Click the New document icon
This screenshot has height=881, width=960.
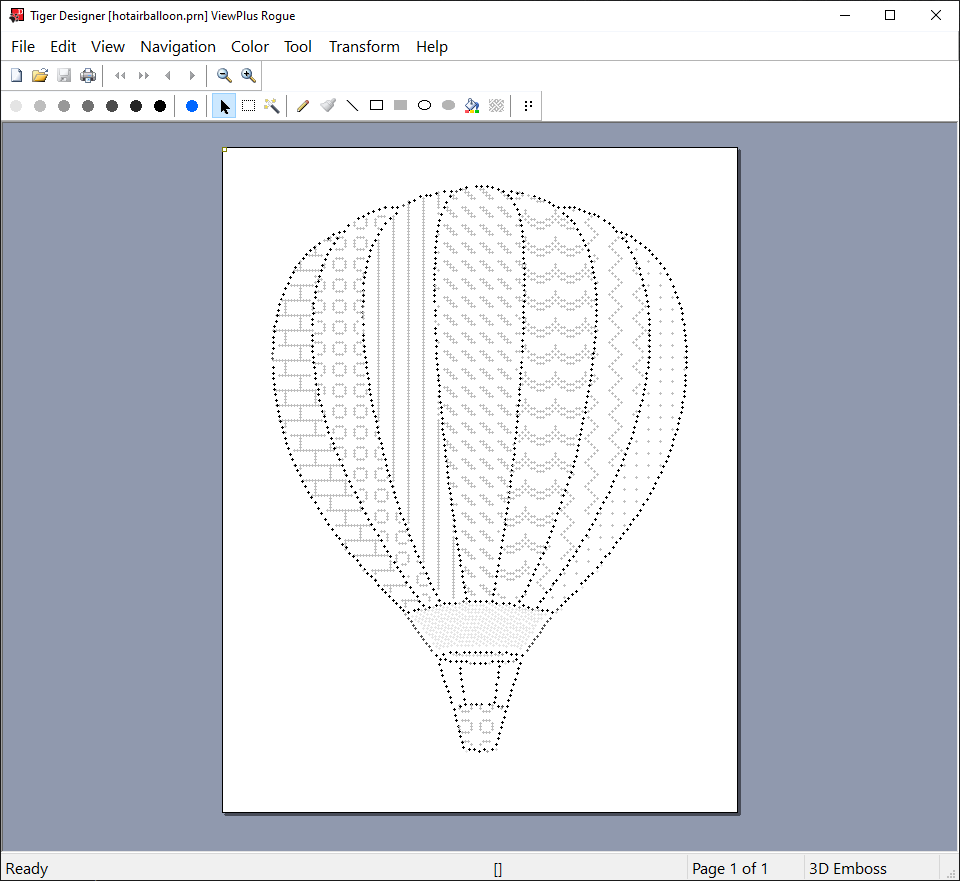[x=16, y=76]
